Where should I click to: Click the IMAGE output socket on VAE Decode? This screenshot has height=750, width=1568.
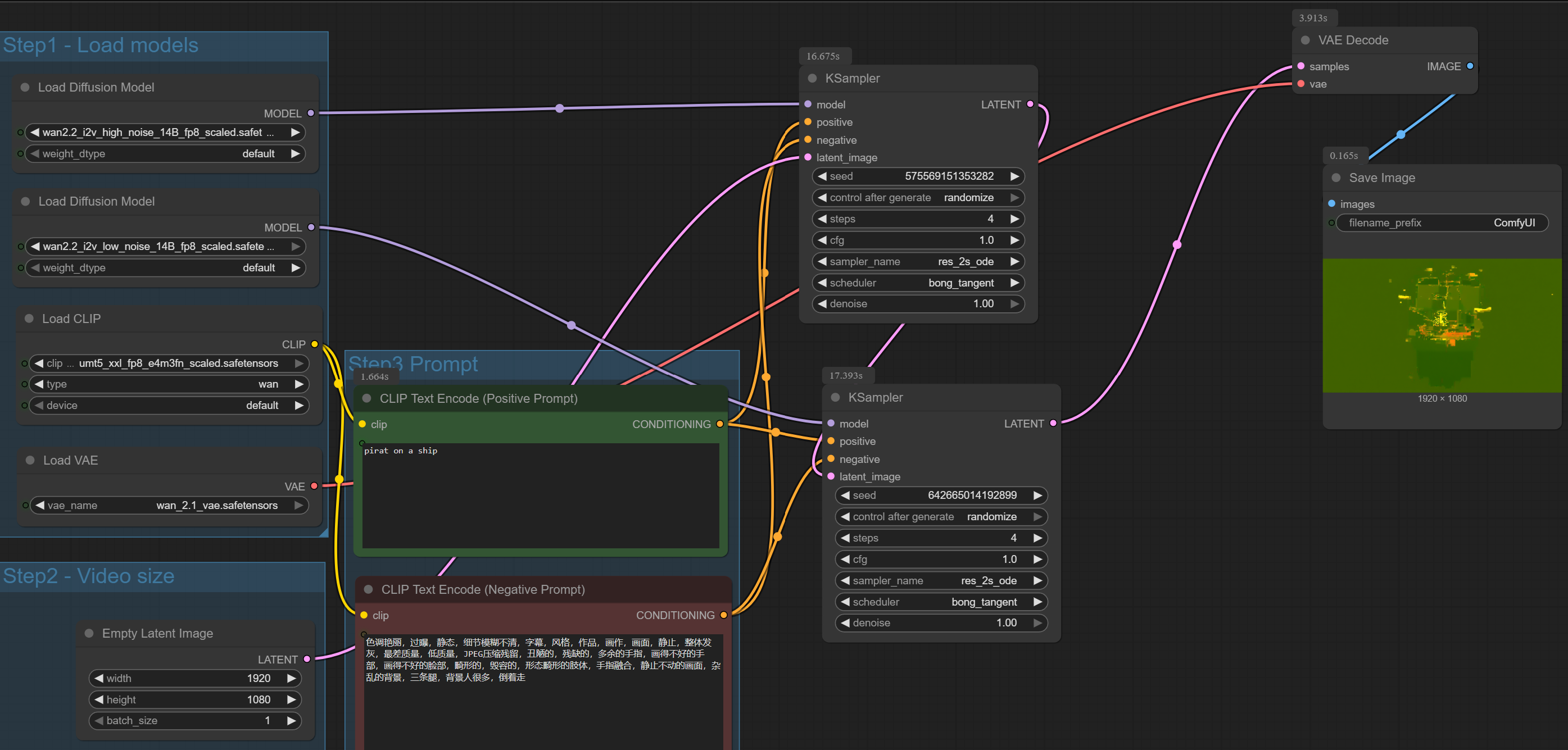tap(1470, 66)
